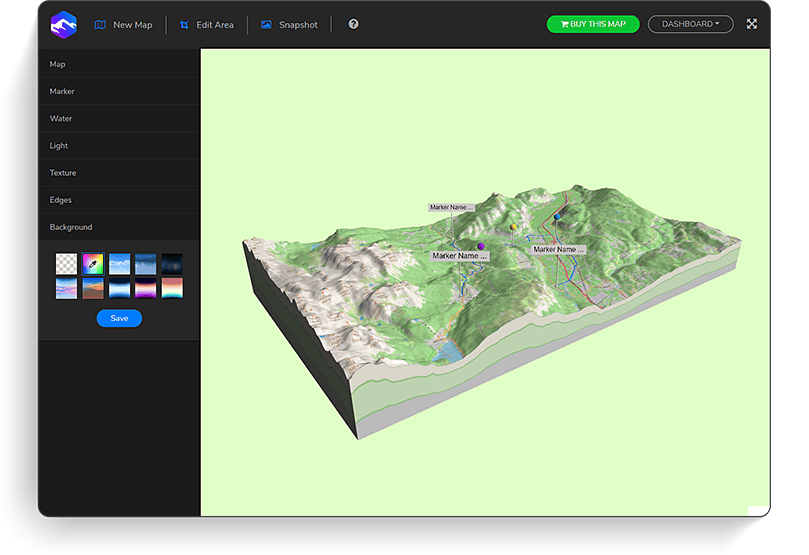The height and width of the screenshot is (555, 809).
Task: Pick the purple and magenta gradient background
Action: point(145,288)
